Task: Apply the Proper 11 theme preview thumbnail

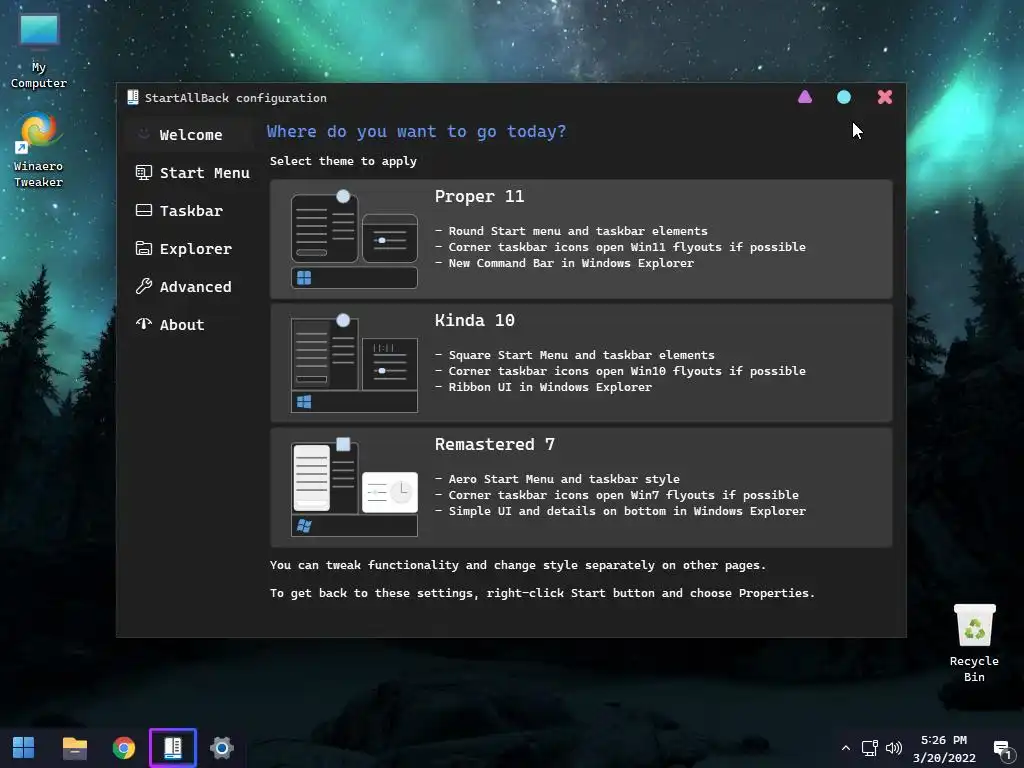Action: 354,239
